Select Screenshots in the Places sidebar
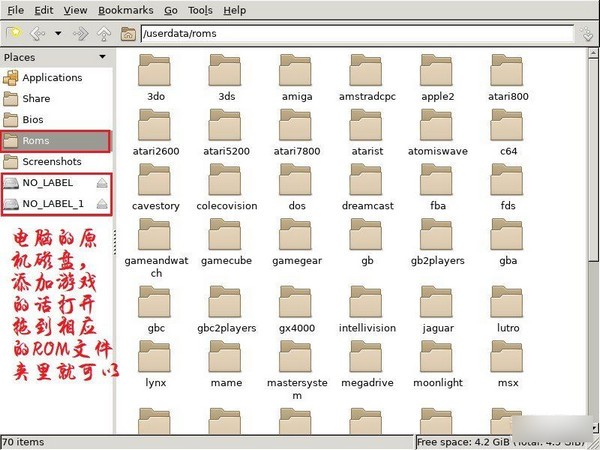Screen dimensions: 600x450 click(51, 162)
